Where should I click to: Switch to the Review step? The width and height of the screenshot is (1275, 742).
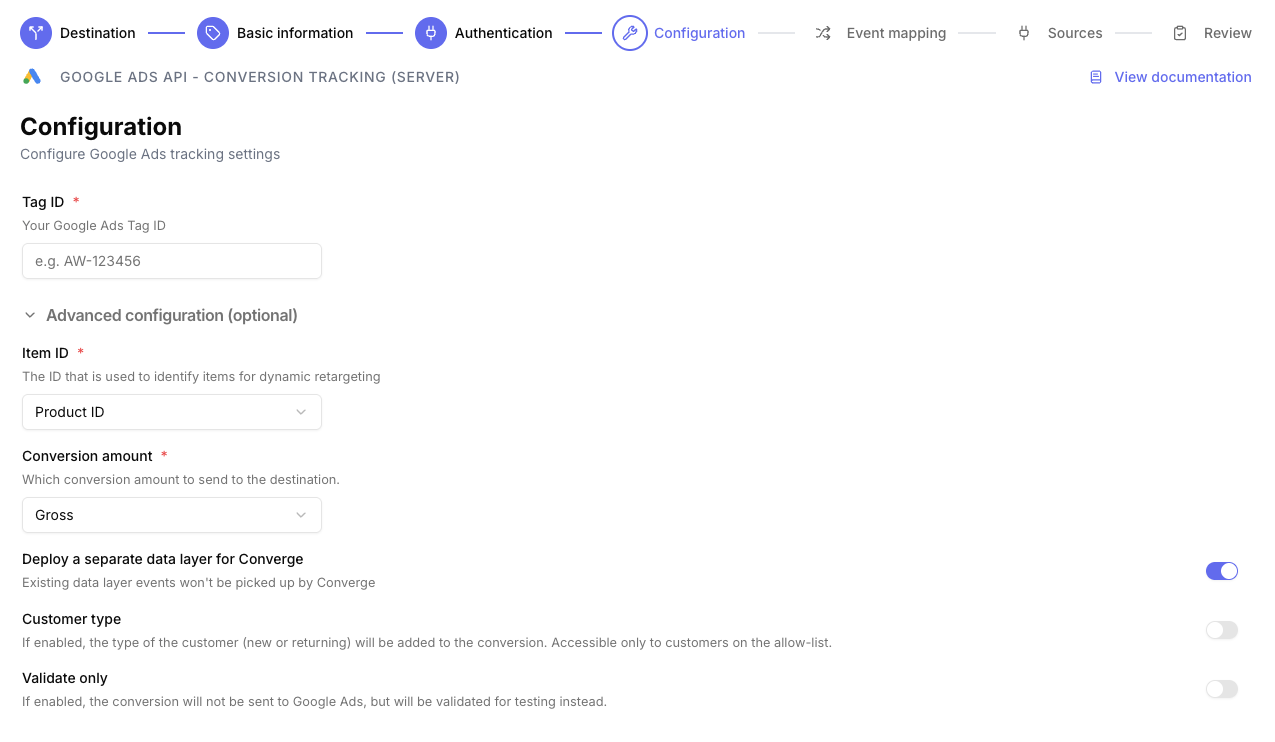(x=1228, y=32)
